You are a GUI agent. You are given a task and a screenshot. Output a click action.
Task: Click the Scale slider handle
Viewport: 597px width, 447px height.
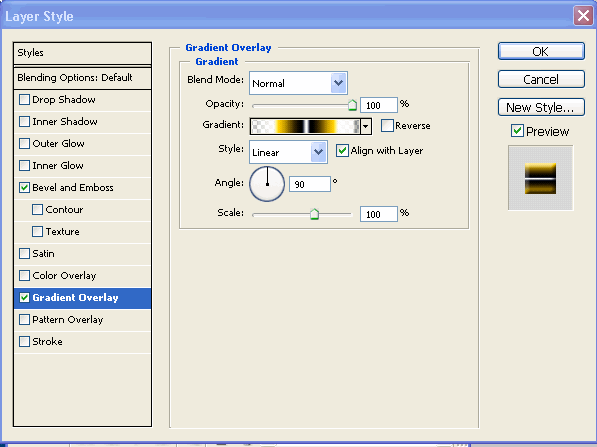coord(314,214)
